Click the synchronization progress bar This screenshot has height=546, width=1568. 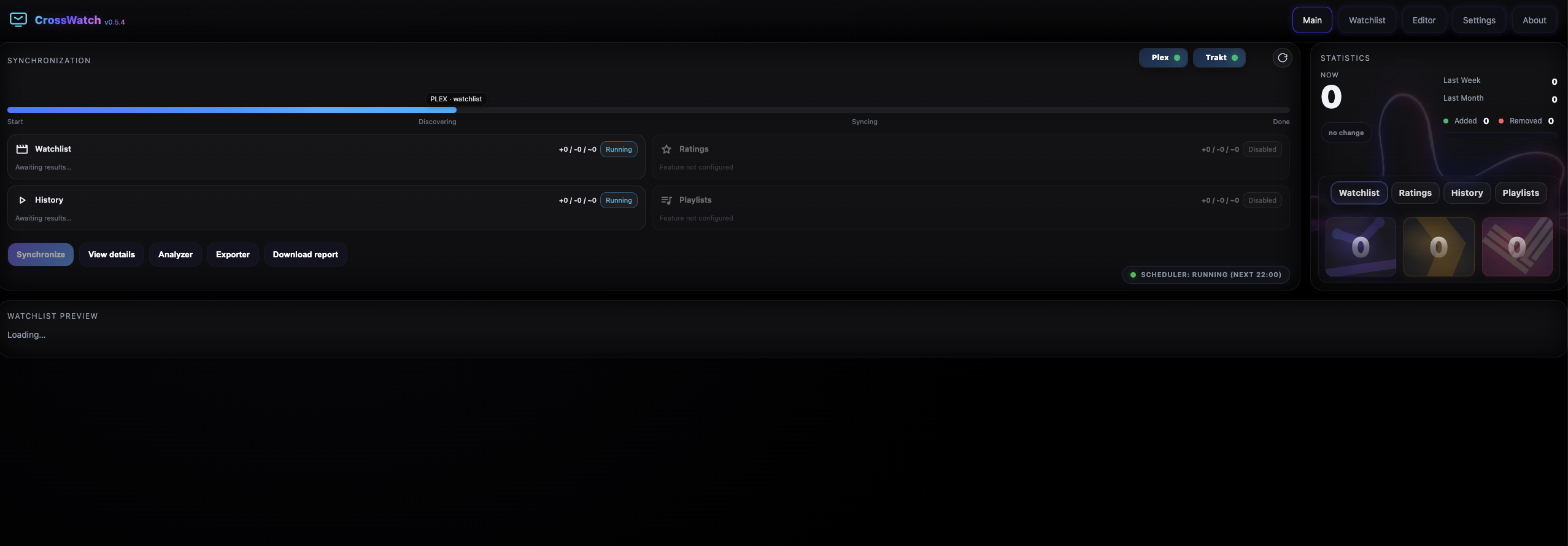pyautogui.click(x=649, y=110)
